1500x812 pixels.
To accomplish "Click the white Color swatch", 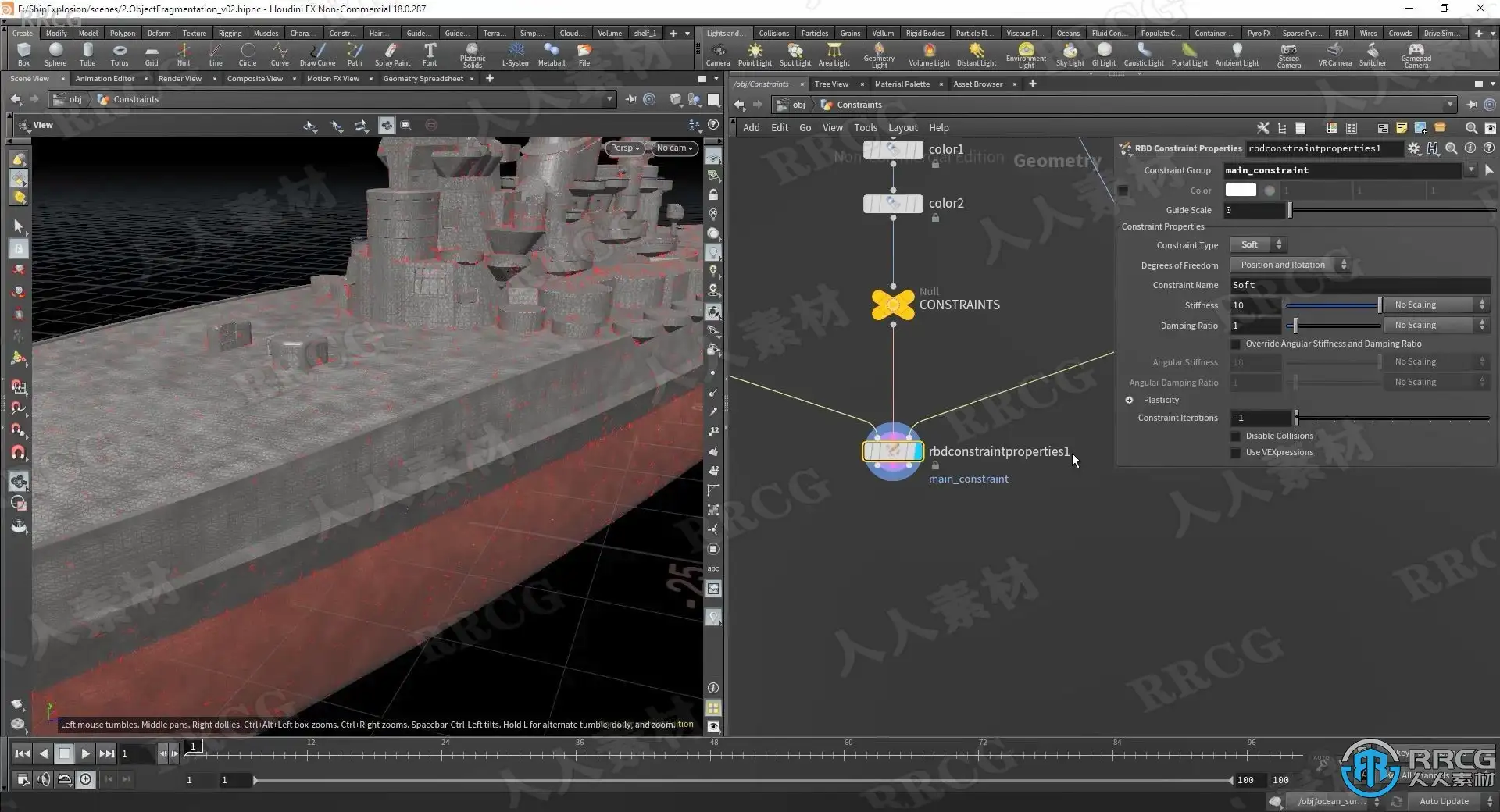I will click(1240, 191).
